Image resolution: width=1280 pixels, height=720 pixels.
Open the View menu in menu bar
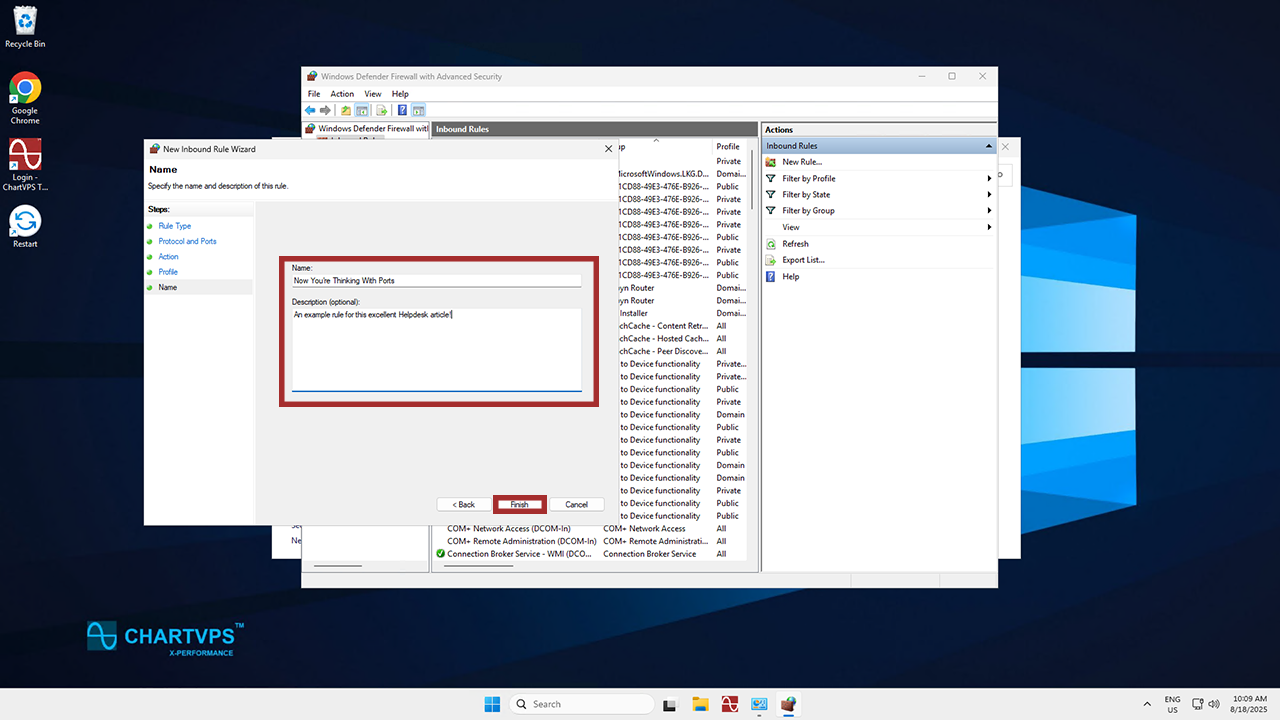pyautogui.click(x=372, y=94)
